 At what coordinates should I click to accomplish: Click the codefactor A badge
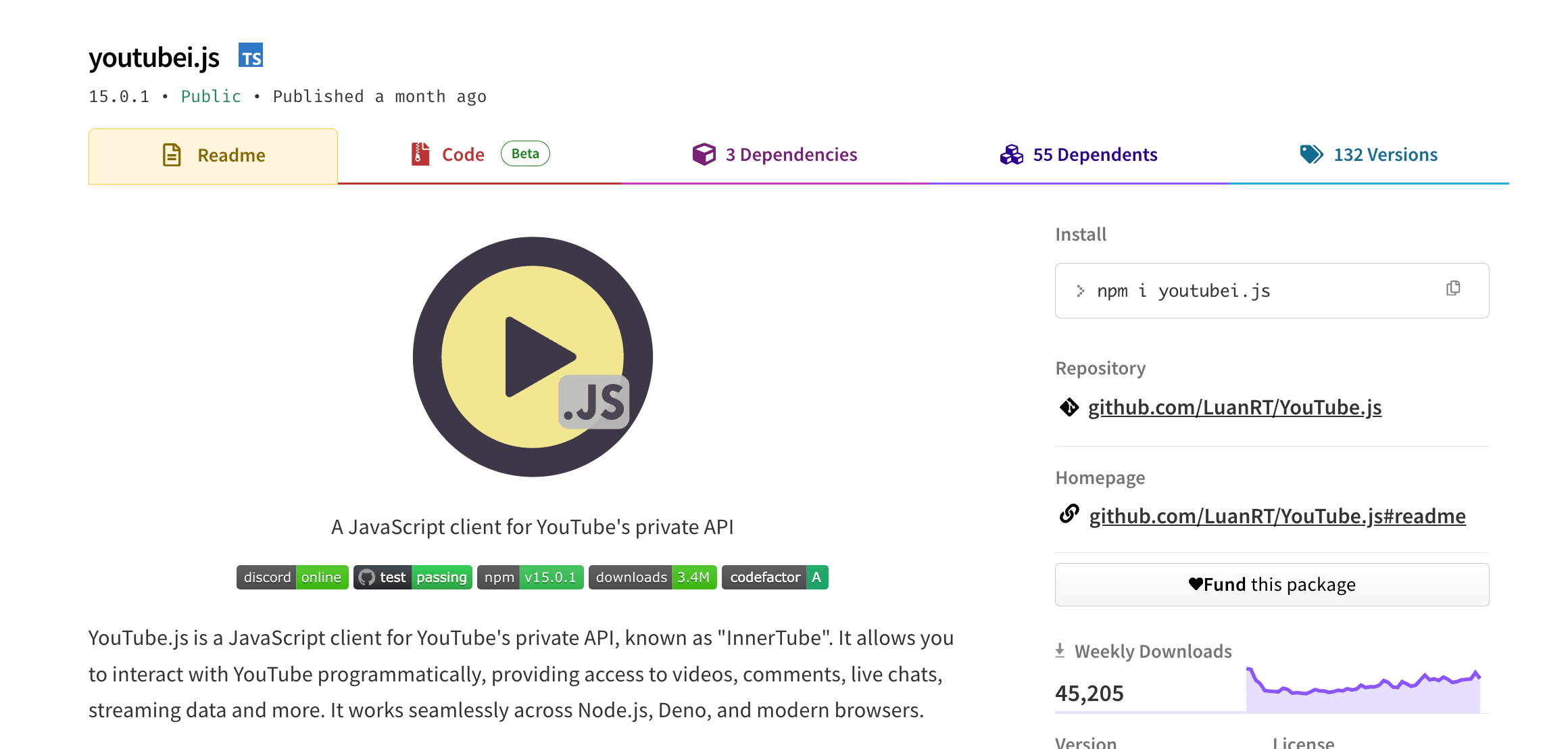pos(775,577)
